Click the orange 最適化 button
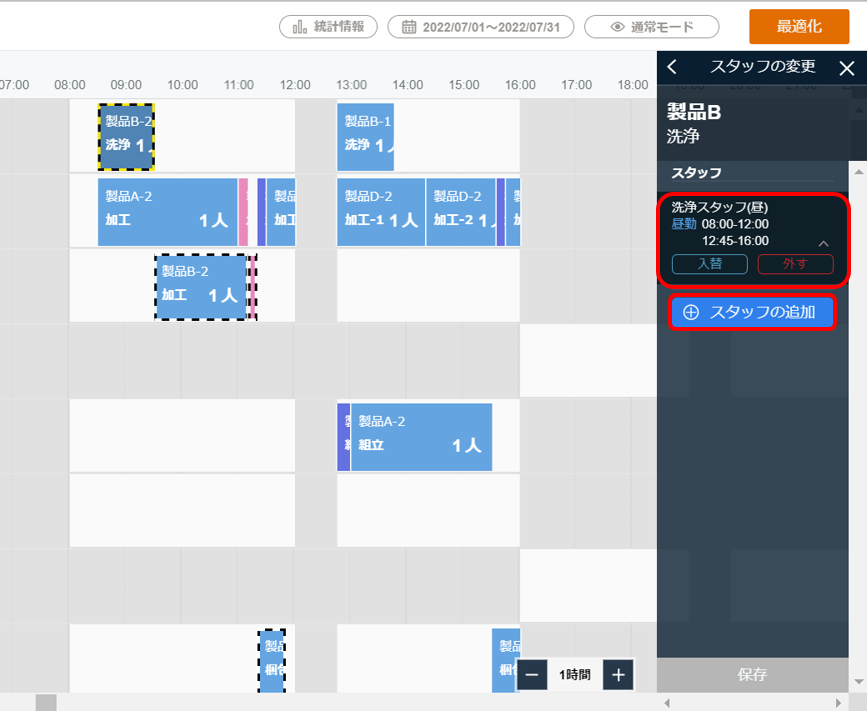868x712 pixels. coord(799,26)
